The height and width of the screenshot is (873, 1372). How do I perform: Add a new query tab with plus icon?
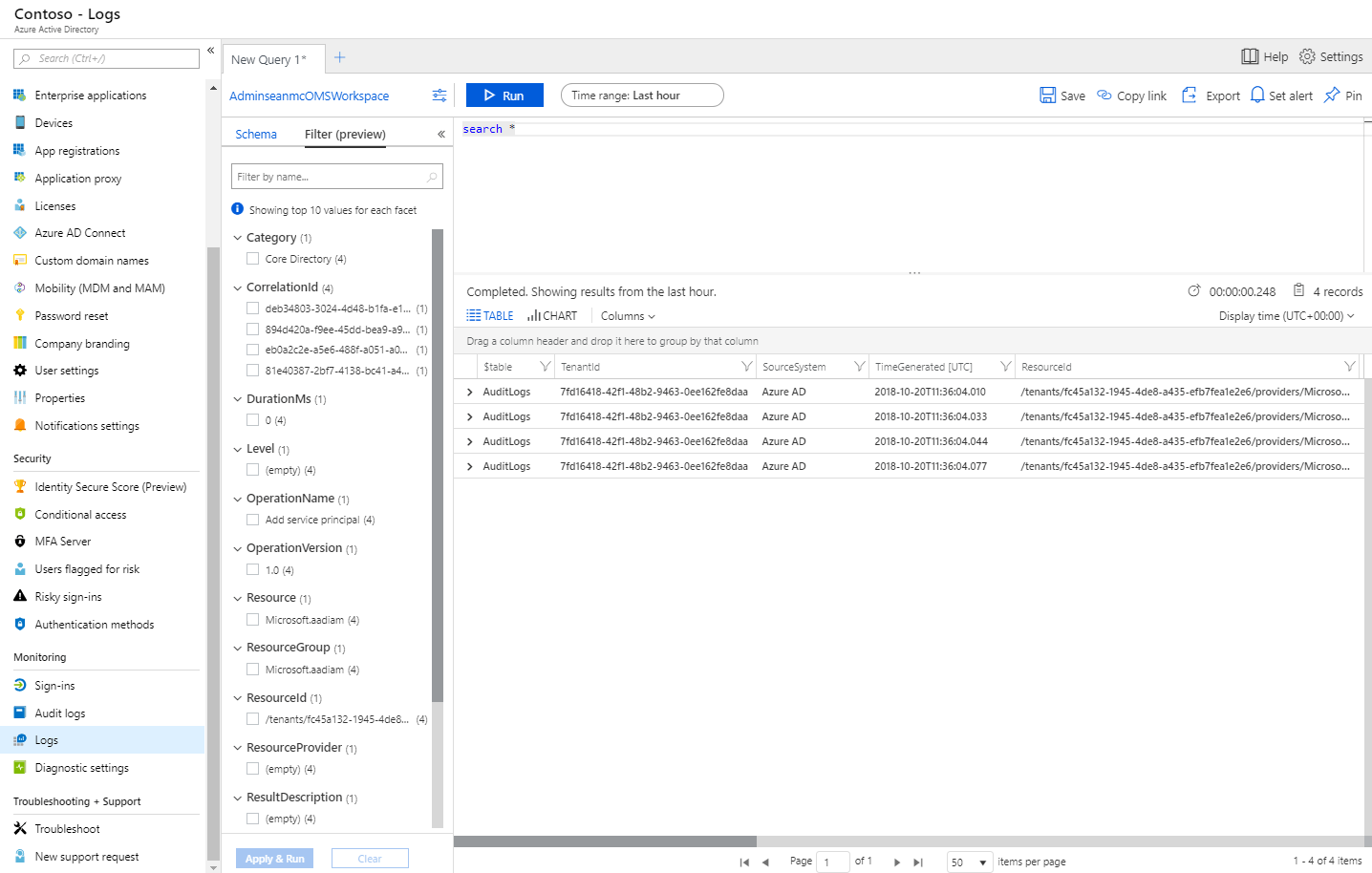[339, 58]
